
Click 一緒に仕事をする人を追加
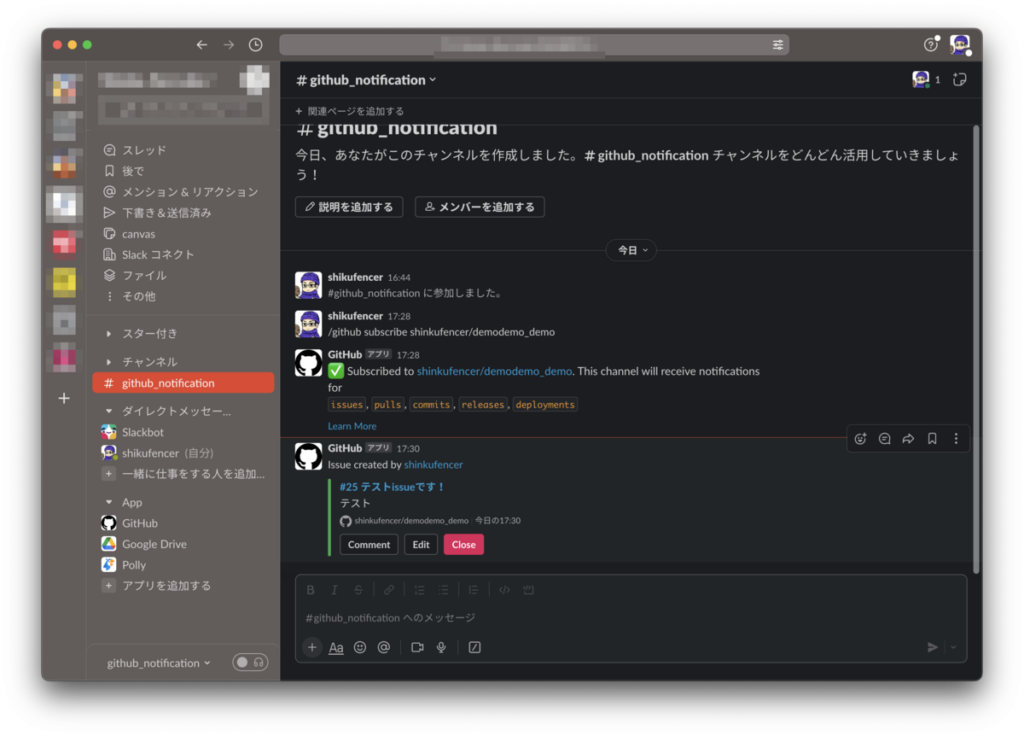[184, 474]
